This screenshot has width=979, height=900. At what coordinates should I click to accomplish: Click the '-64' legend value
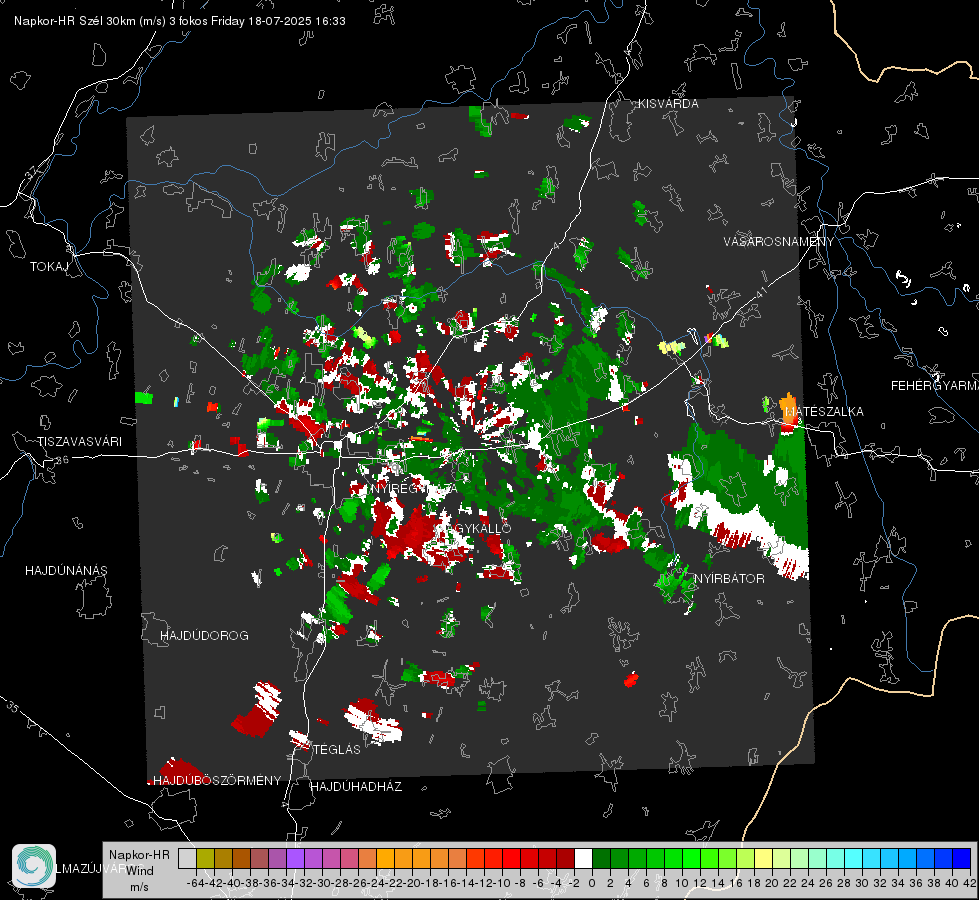(195, 883)
